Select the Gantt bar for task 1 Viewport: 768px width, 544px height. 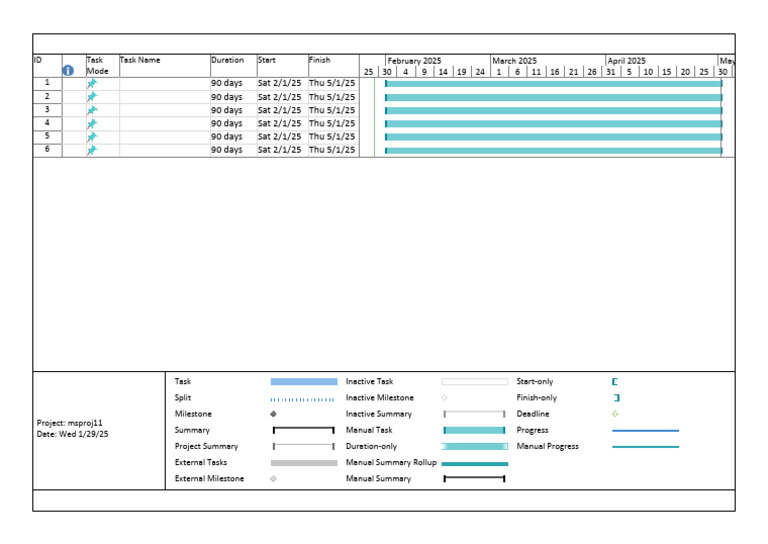point(553,84)
